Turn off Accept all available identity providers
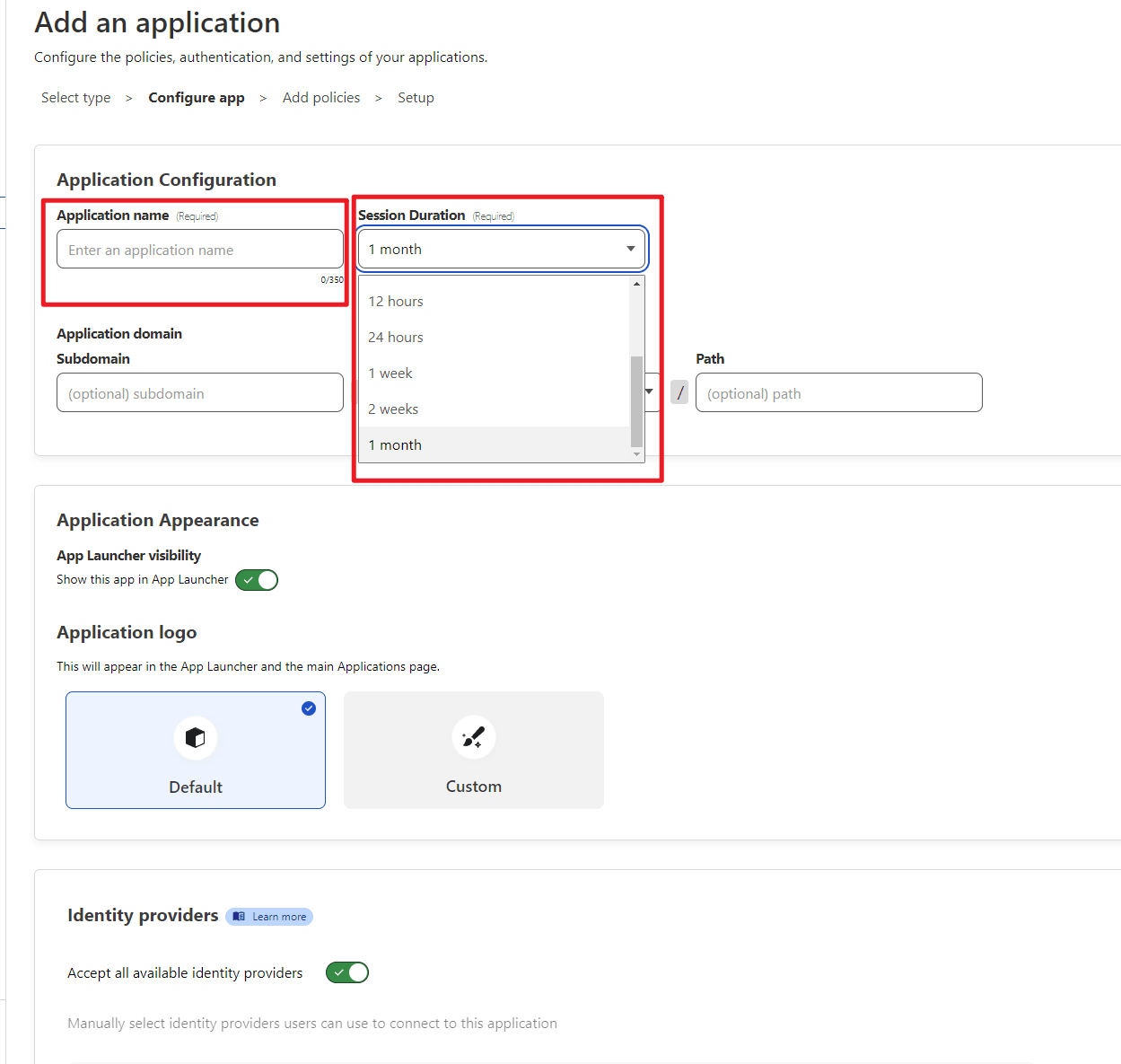The height and width of the screenshot is (1064, 1121). pos(346,972)
